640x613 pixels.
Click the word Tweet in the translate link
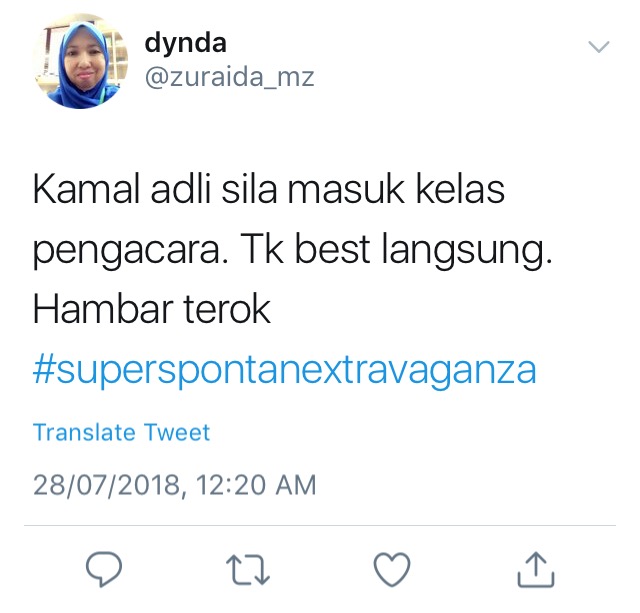click(x=177, y=432)
